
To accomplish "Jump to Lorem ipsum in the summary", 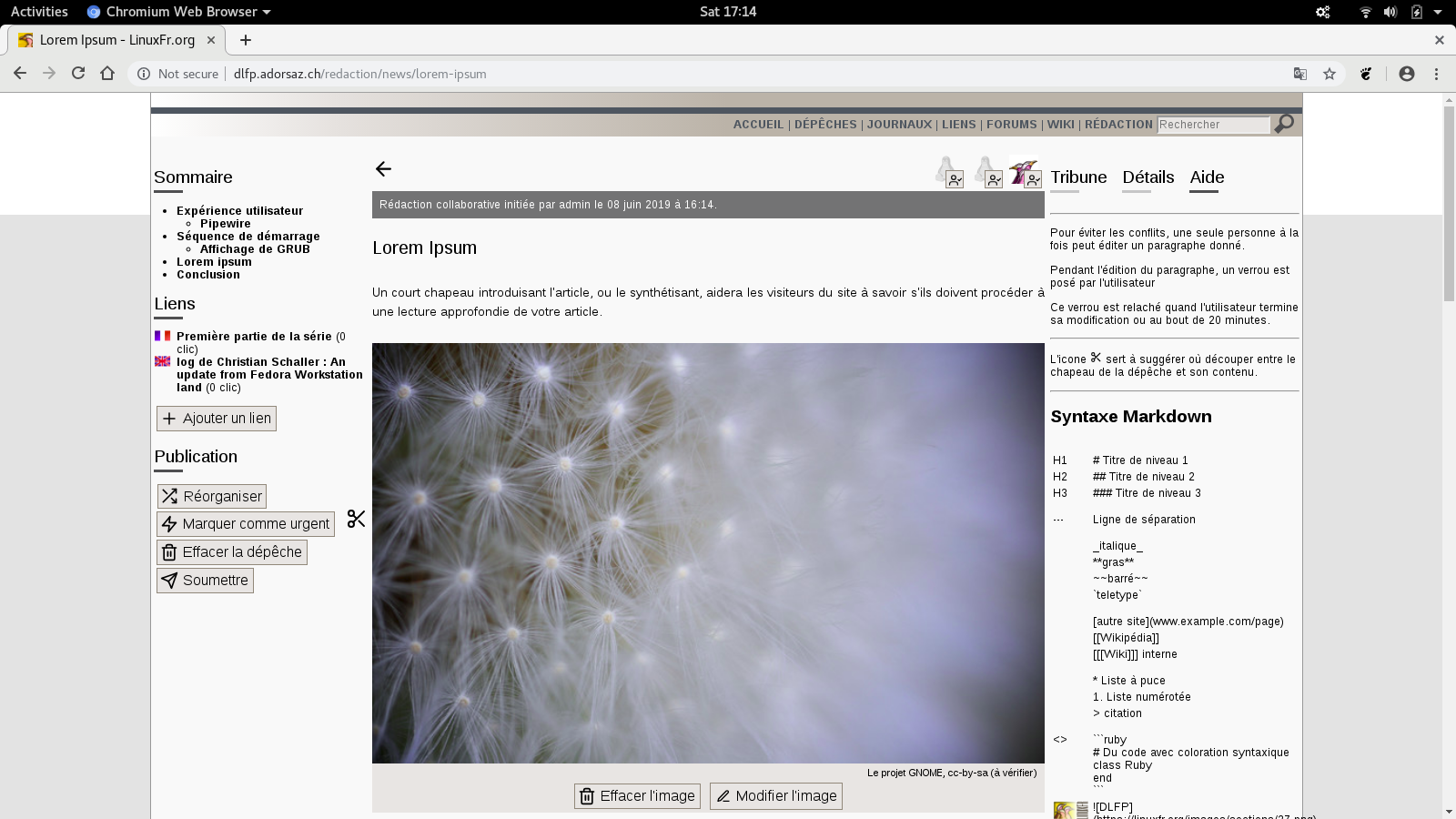I will [x=214, y=261].
